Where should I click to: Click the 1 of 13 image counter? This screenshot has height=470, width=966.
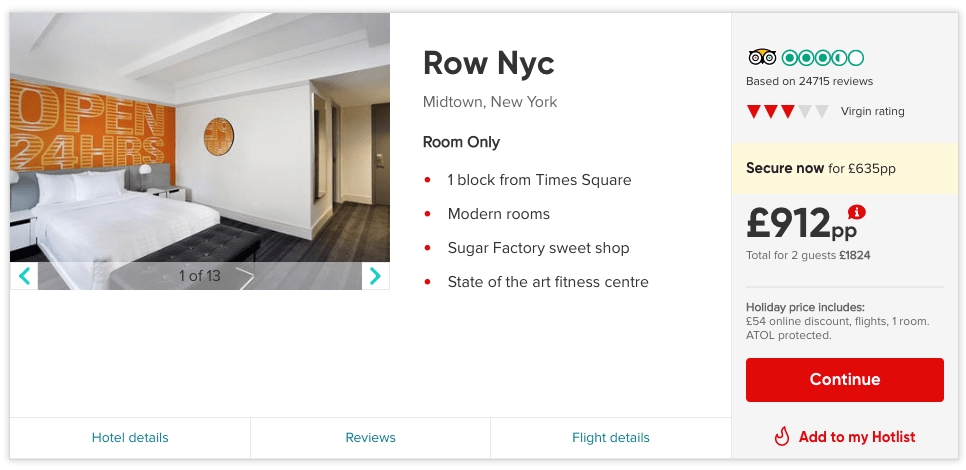pyautogui.click(x=199, y=276)
